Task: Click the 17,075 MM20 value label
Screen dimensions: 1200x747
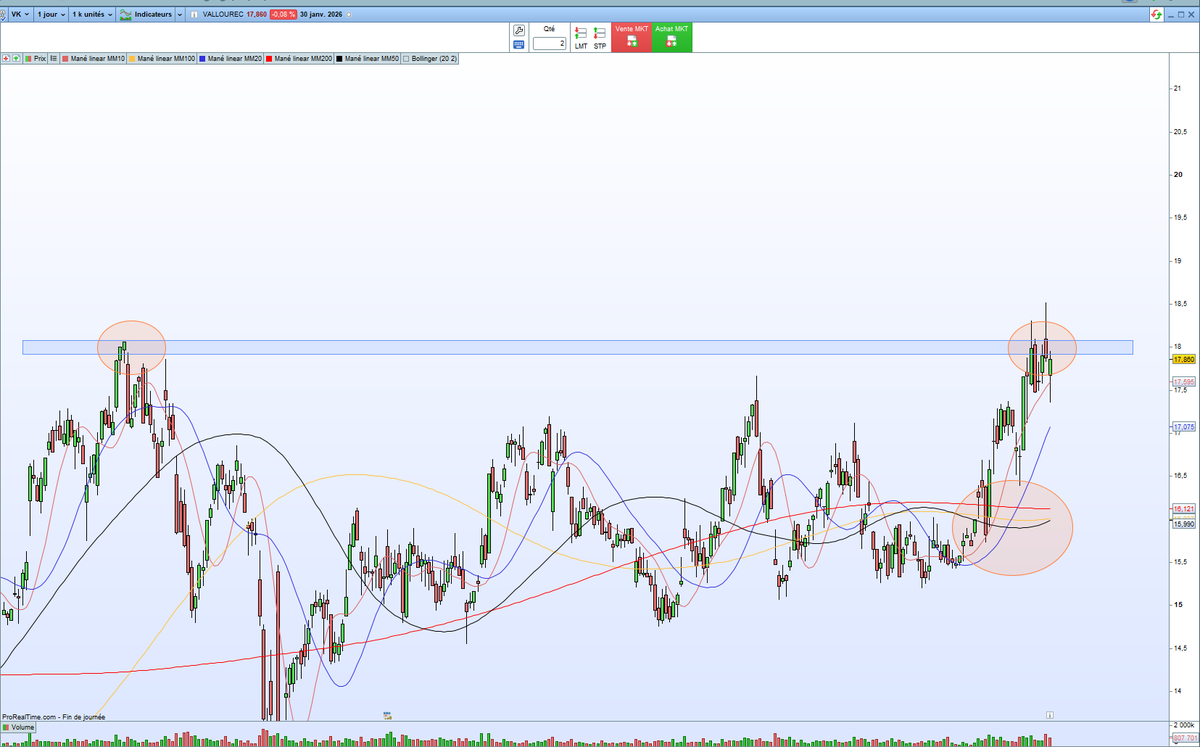Action: point(1184,427)
